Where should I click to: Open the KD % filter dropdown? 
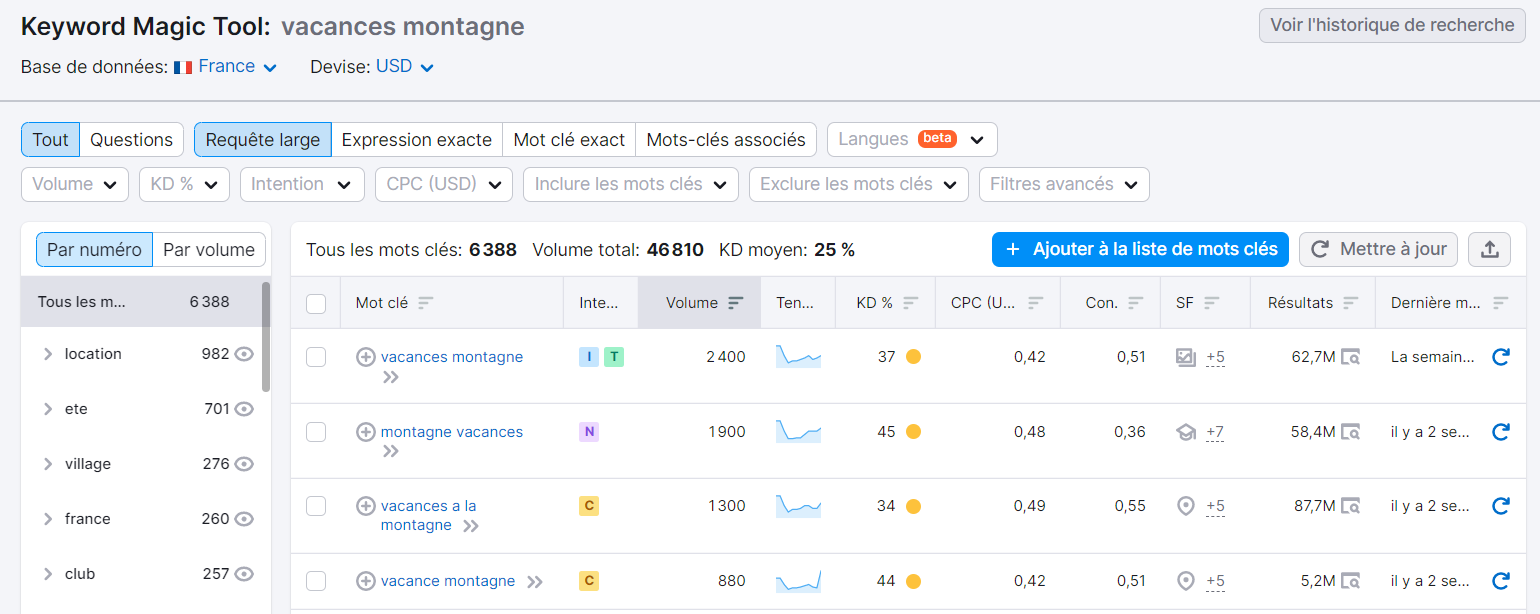point(184,184)
